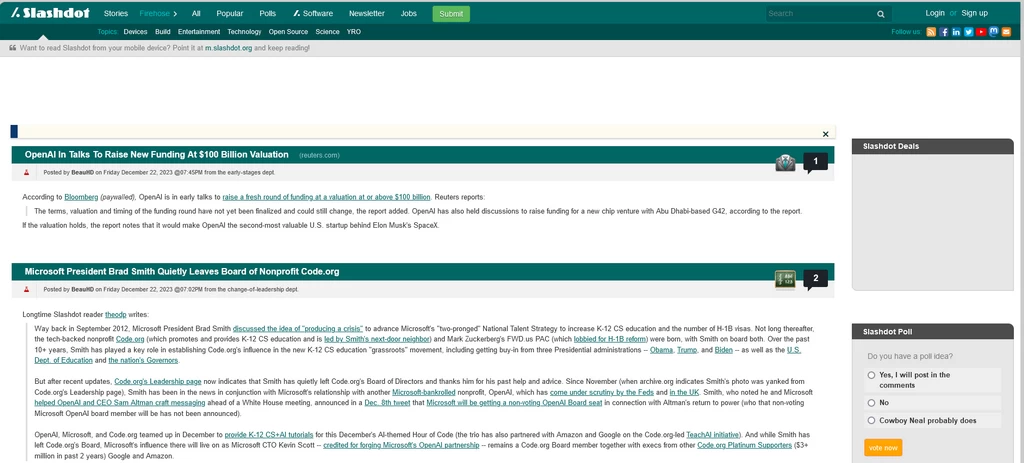The height and width of the screenshot is (463, 1024).
Task: Open 'led by Smith's next-door neighbor' link
Action: pyautogui.click(x=377, y=339)
